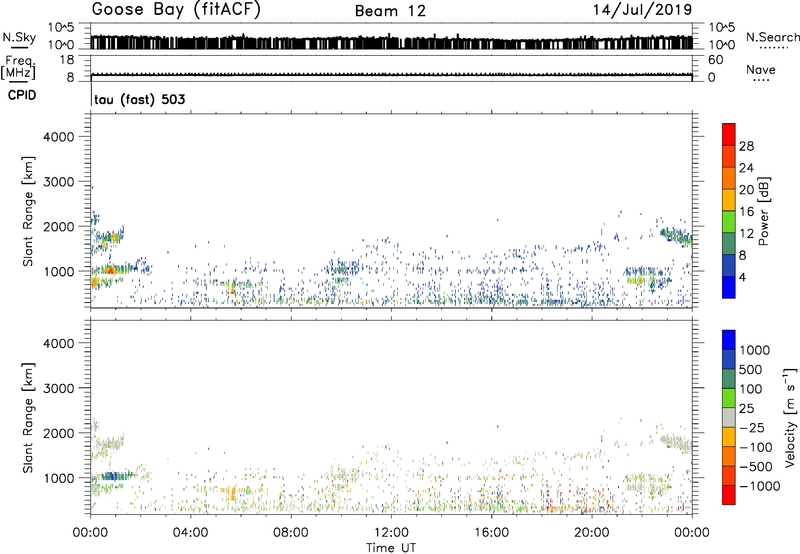The width and height of the screenshot is (800, 554).
Task: Click the '3000' tick of the velocity panel
Action: (59, 388)
